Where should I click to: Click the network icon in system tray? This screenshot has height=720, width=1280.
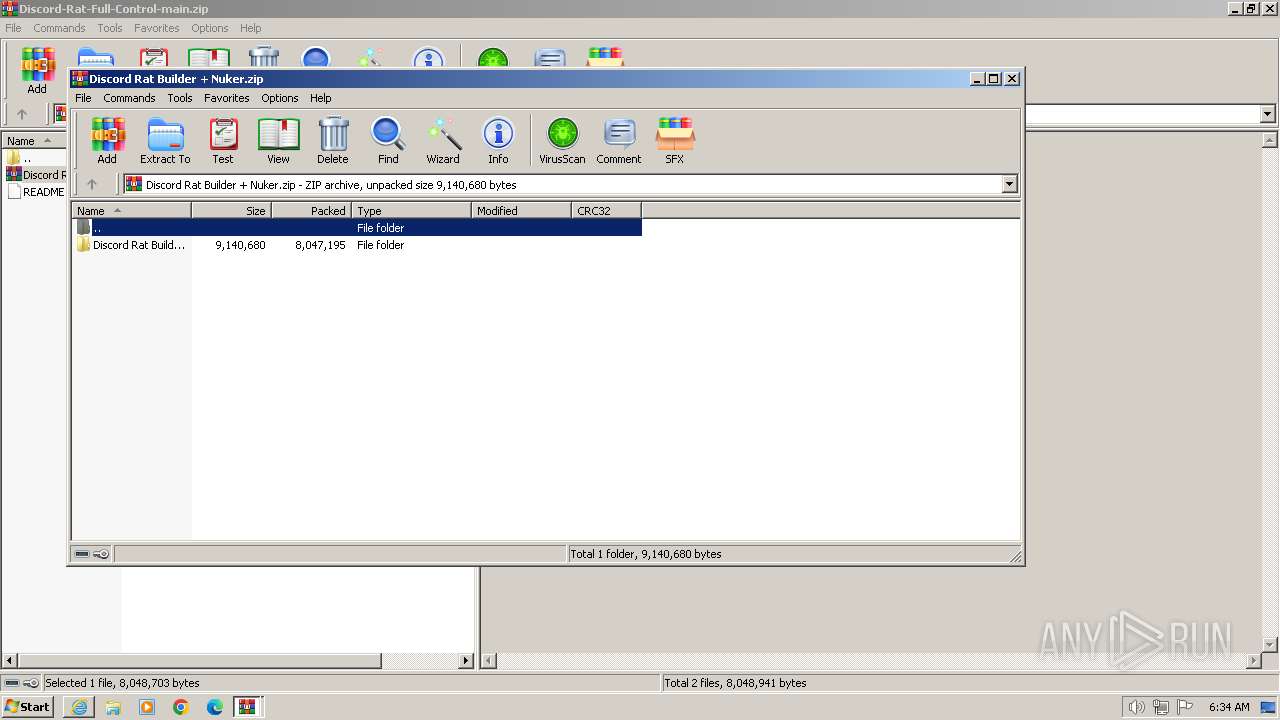[1160, 707]
